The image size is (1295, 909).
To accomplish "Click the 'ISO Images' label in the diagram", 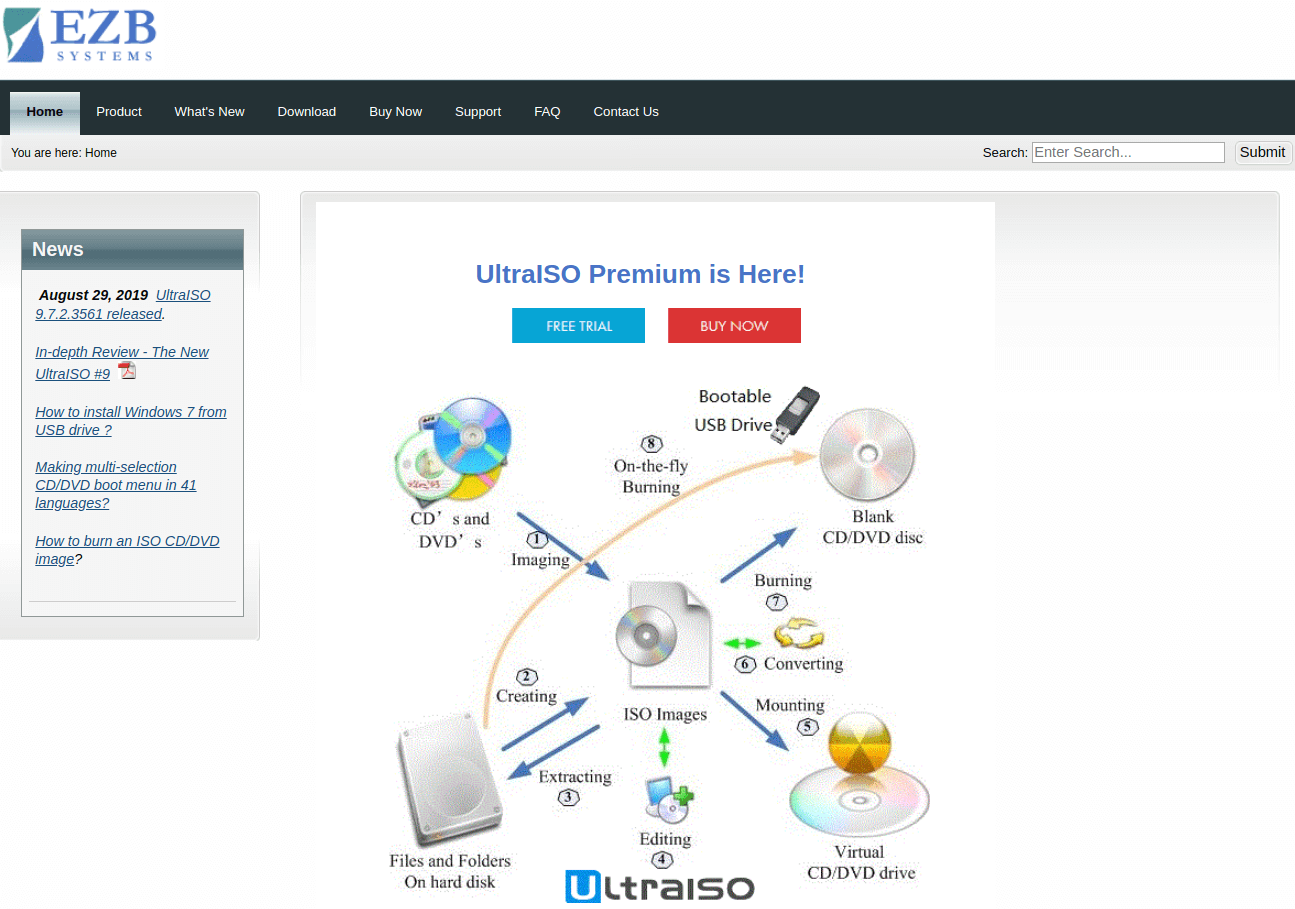I will point(665,715).
